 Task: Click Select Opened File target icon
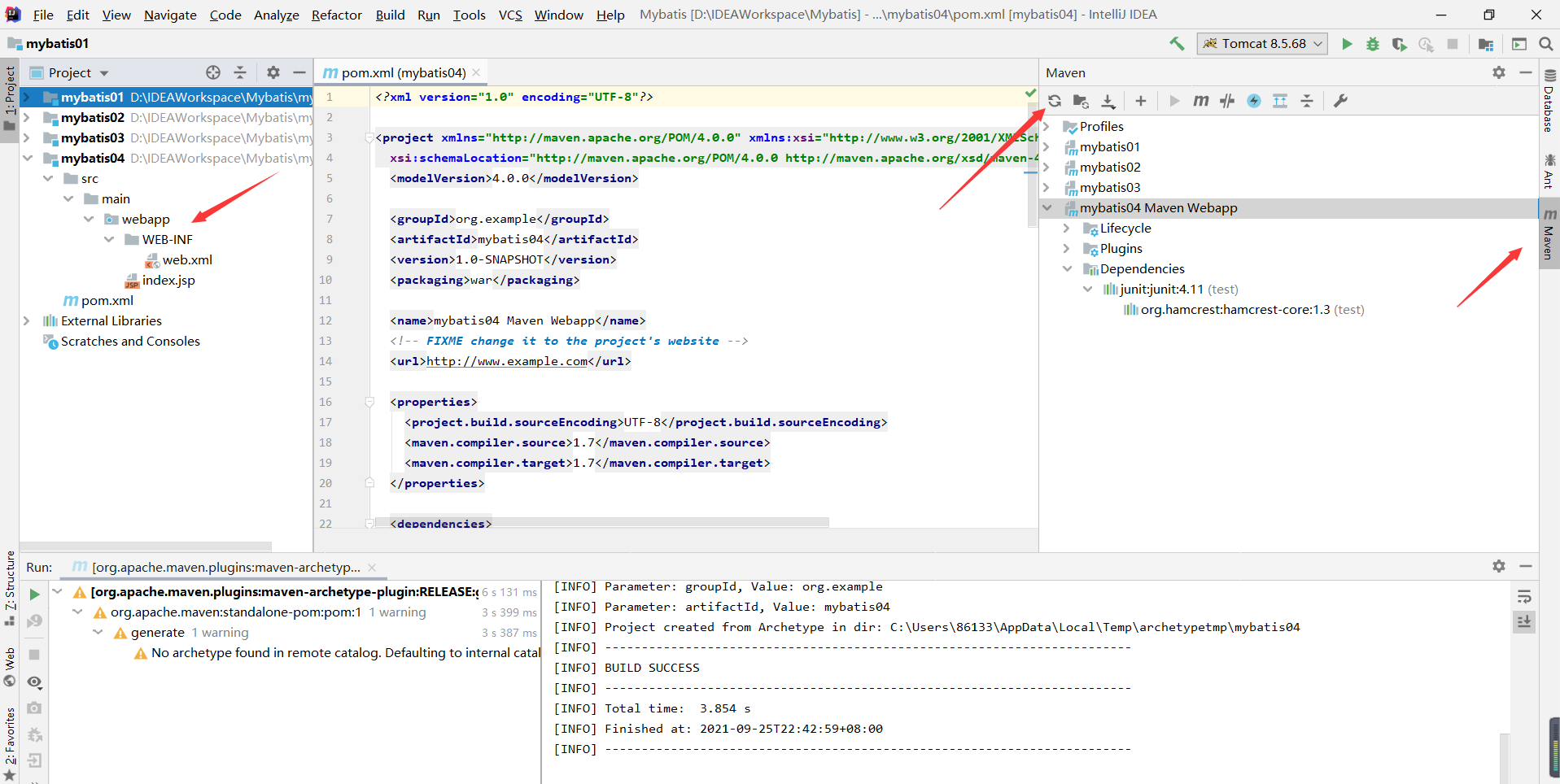click(213, 72)
